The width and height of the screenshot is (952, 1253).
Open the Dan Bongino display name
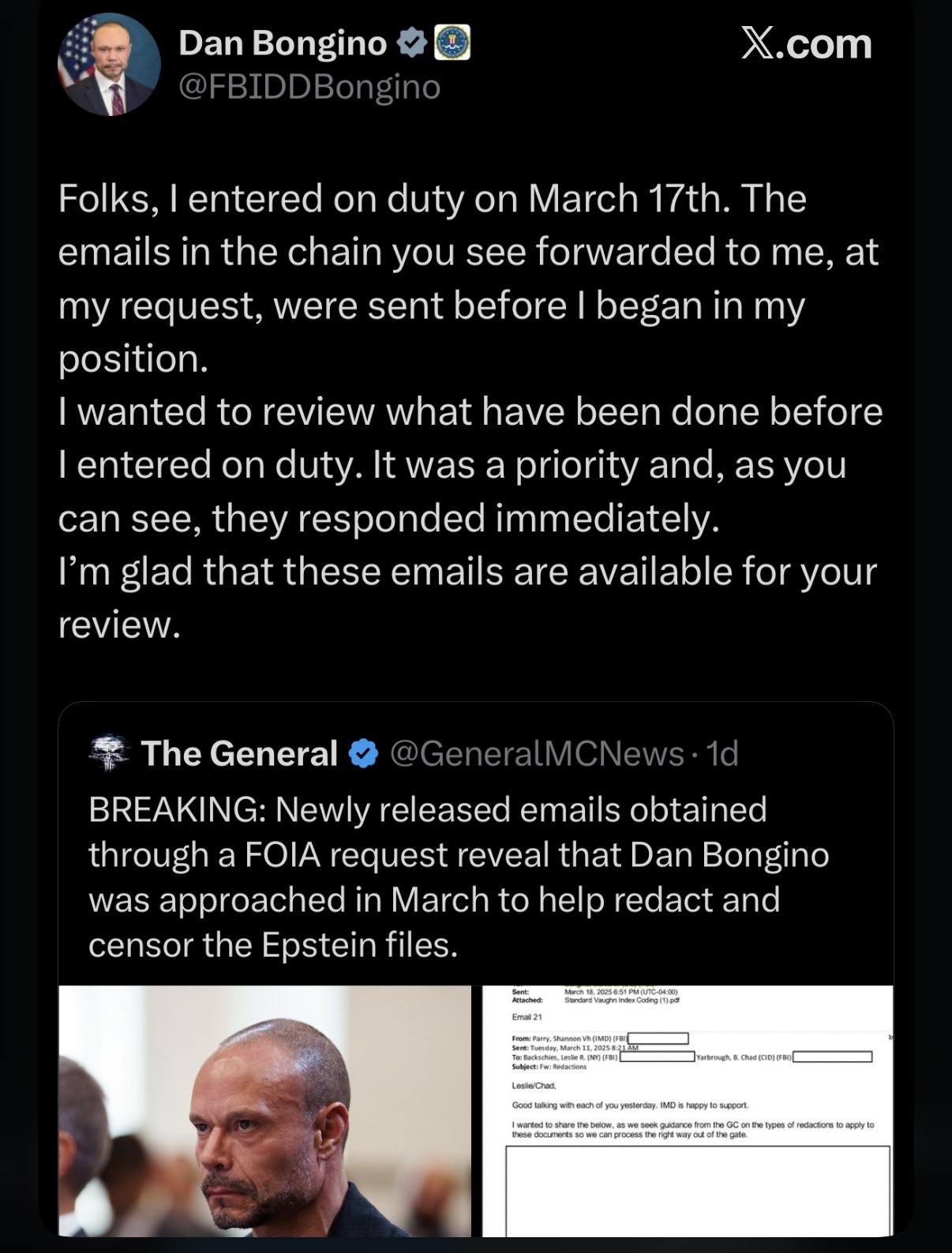[283, 43]
